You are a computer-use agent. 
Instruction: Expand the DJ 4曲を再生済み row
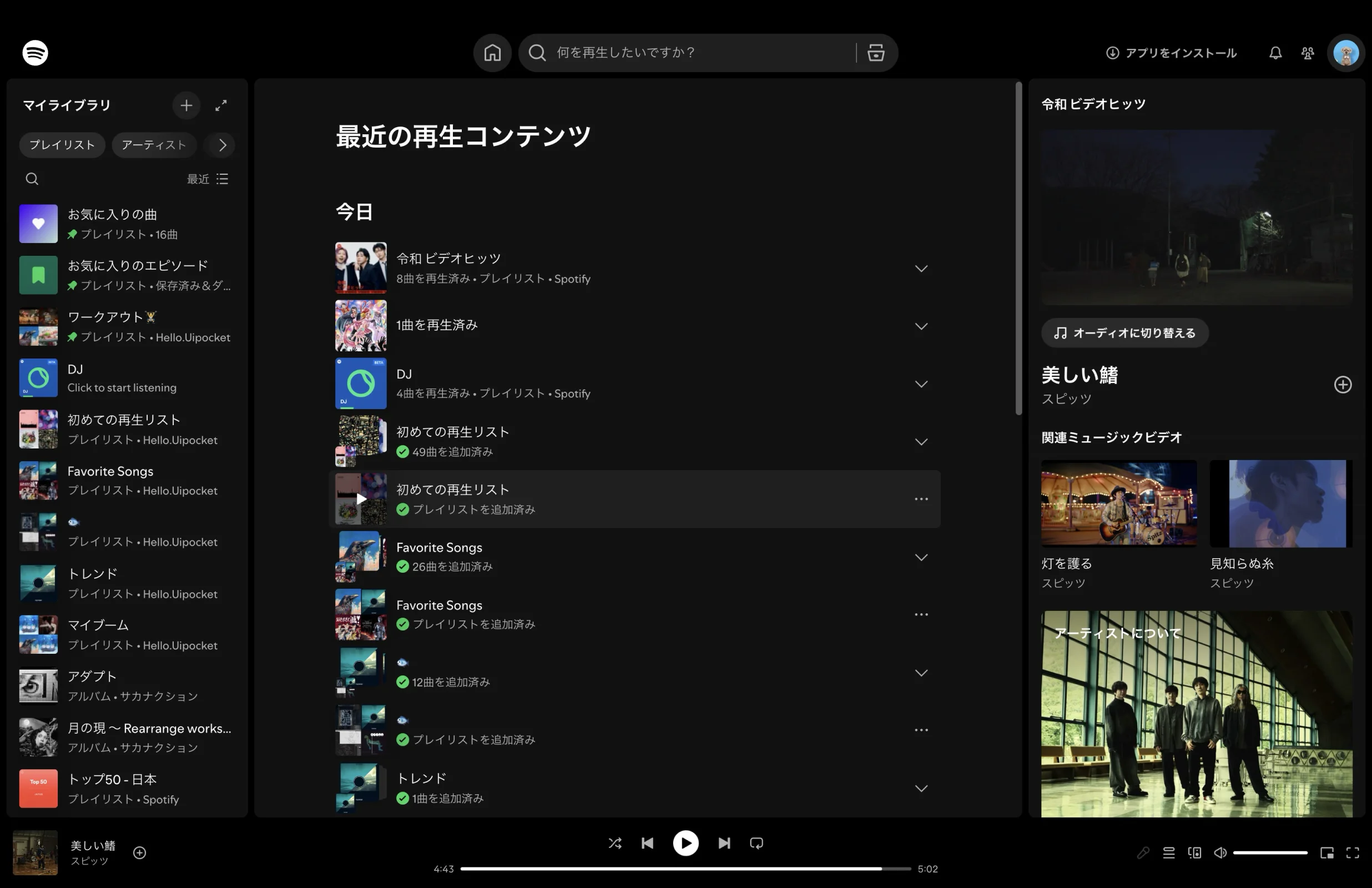tap(921, 384)
